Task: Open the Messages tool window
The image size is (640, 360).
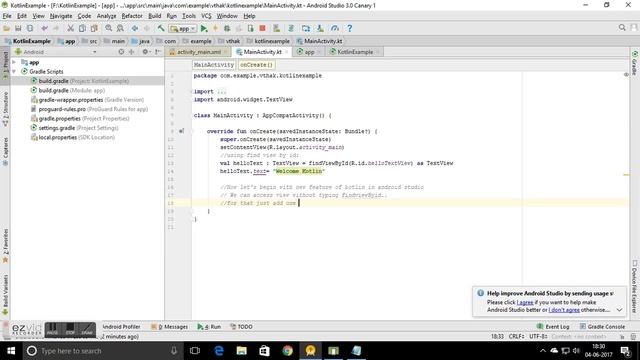Action: click(x=170, y=327)
